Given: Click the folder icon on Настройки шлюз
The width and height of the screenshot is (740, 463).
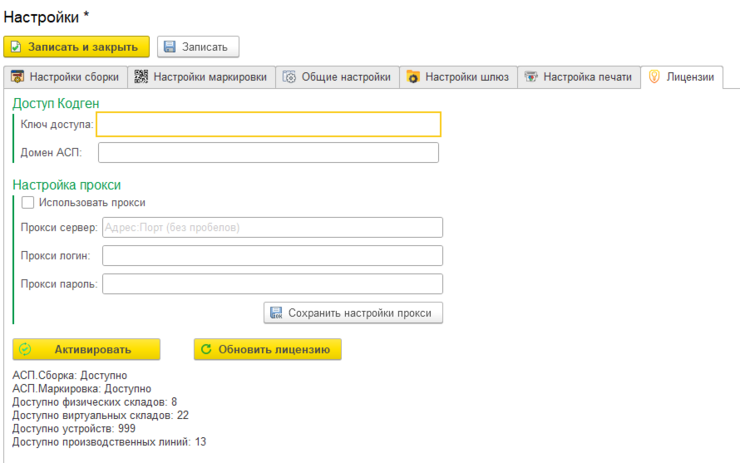Looking at the screenshot, I should [x=413, y=76].
